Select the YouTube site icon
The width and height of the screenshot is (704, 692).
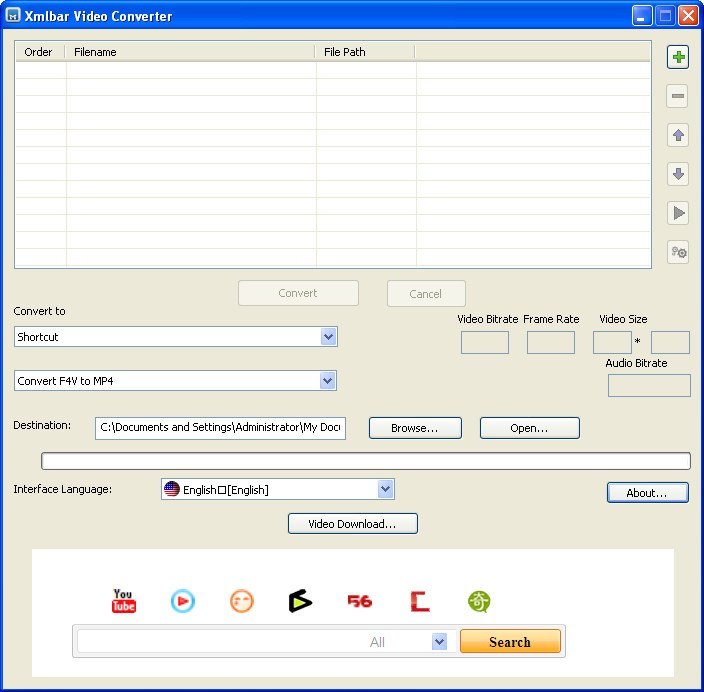point(123,601)
